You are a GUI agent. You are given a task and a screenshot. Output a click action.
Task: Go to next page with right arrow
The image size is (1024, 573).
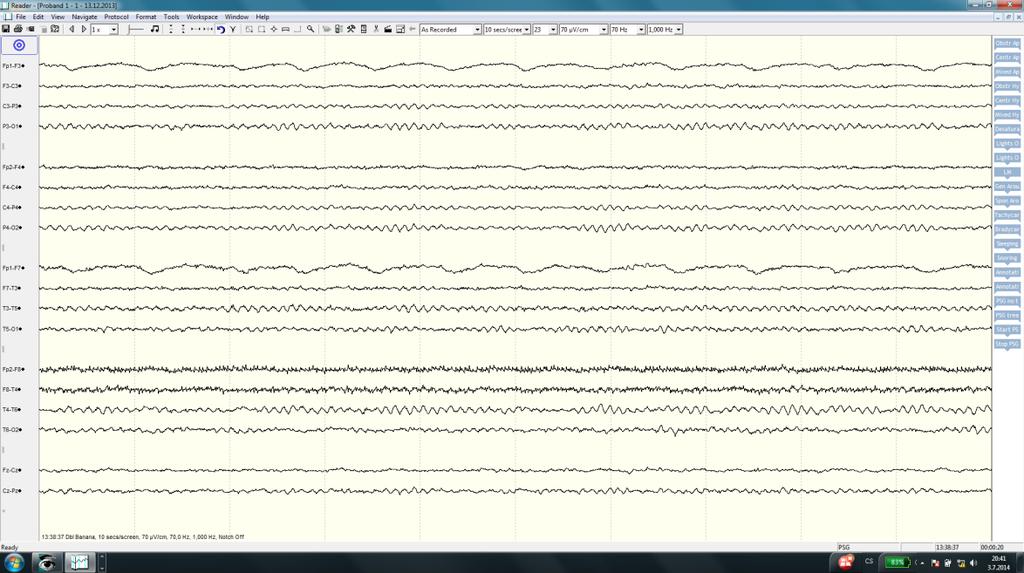(84, 29)
